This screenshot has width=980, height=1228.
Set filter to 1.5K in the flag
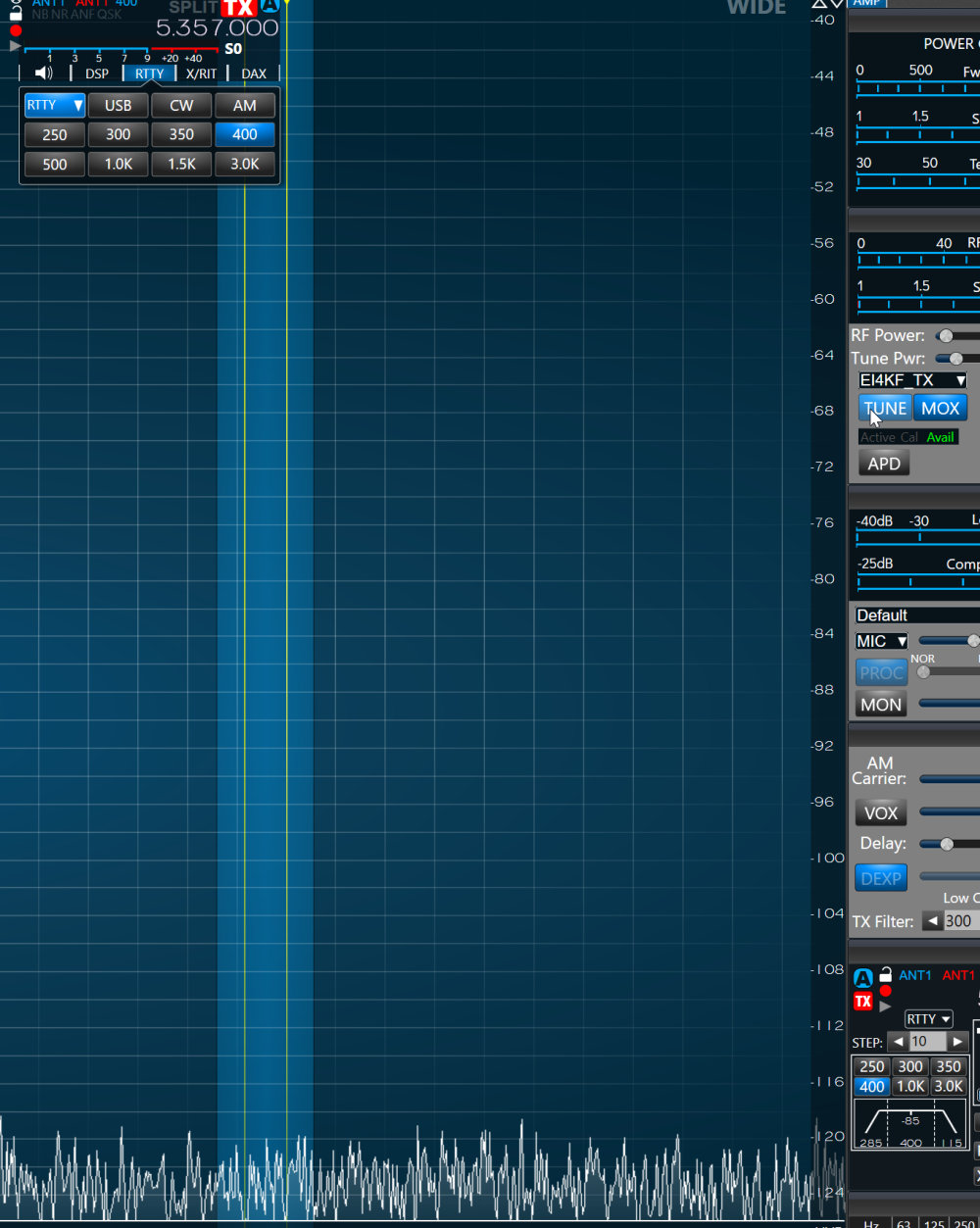pyautogui.click(x=182, y=164)
